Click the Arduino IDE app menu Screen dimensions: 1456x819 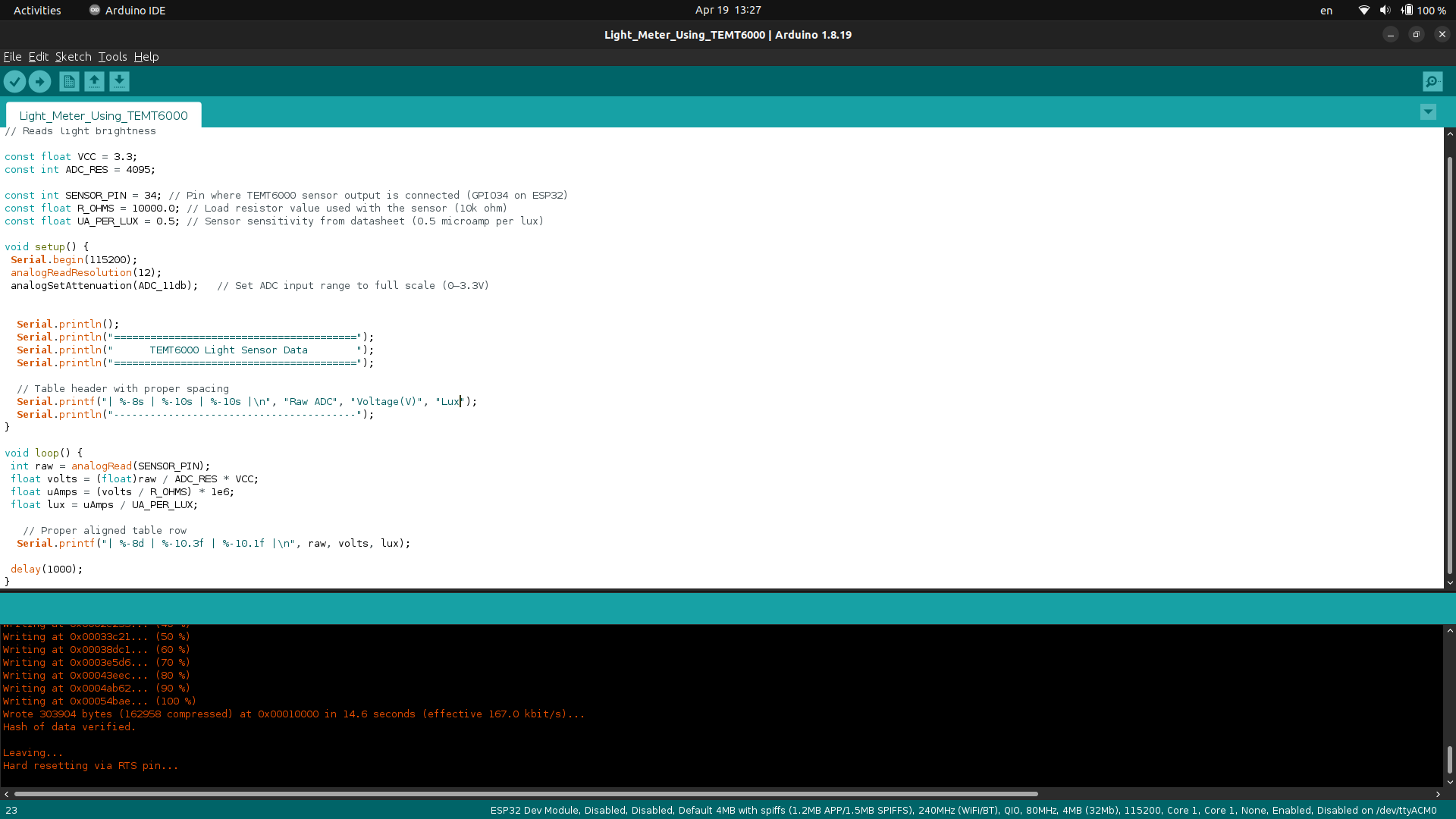tap(127, 10)
